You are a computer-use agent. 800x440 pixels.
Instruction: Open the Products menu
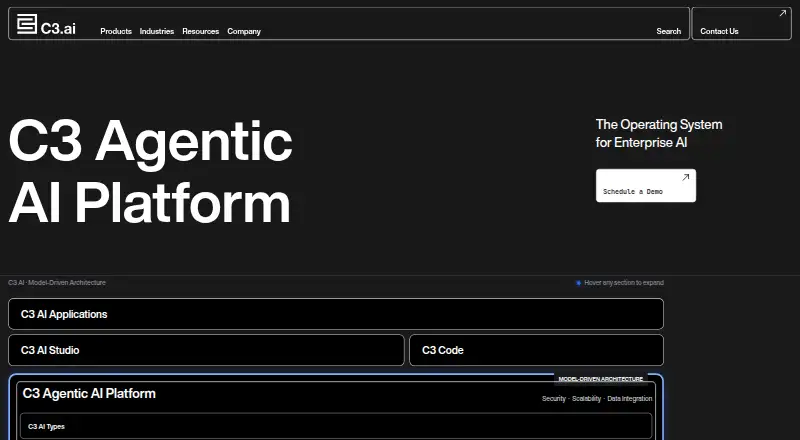[x=116, y=31]
